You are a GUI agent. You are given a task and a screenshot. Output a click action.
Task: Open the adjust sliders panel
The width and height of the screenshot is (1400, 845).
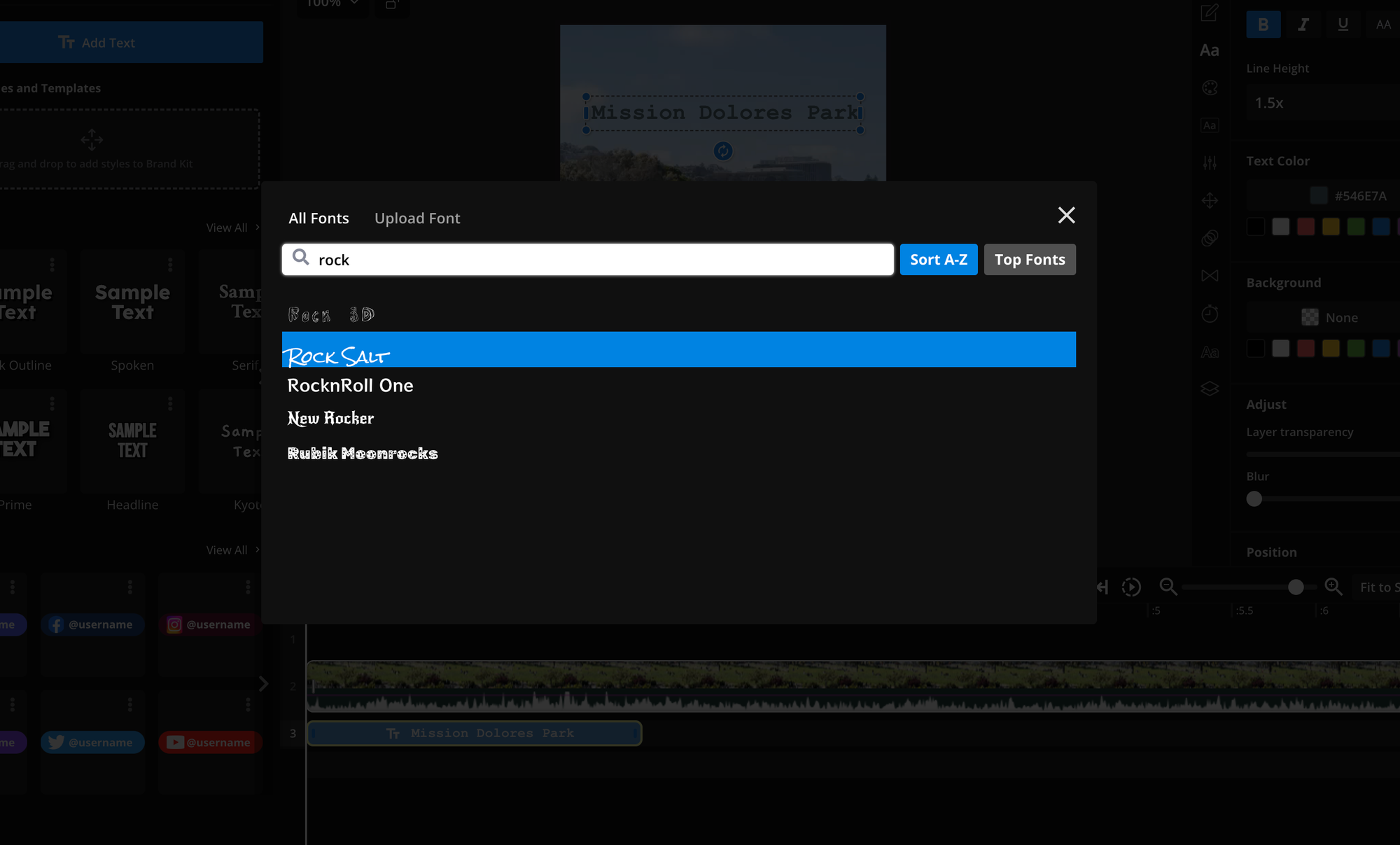coord(1210,162)
